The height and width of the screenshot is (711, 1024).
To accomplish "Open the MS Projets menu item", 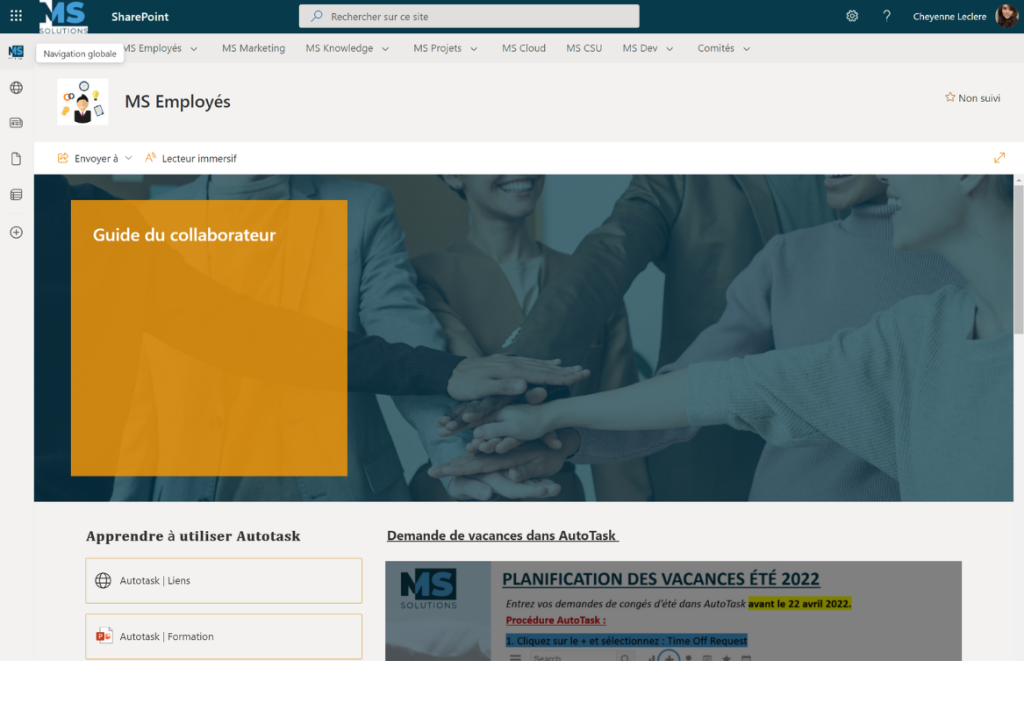I will tap(438, 48).
